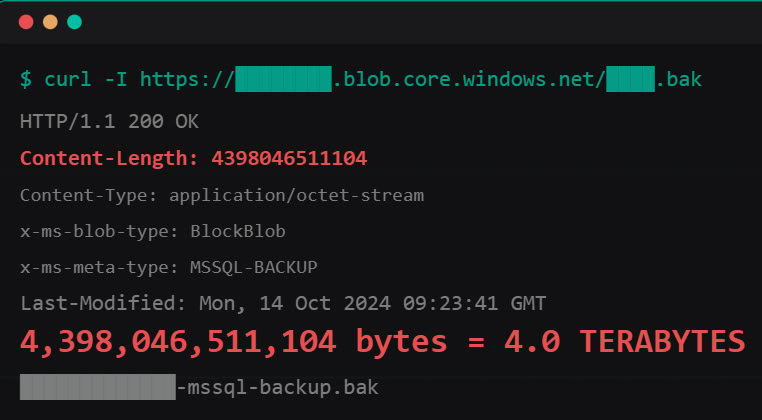The height and width of the screenshot is (420, 762).
Task: Click the yellow minimize window dot
Action: (50, 22)
